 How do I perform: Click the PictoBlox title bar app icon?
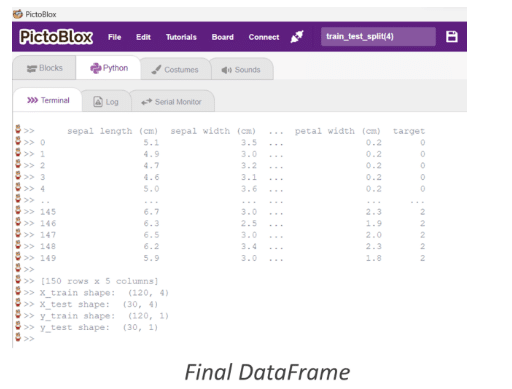click(x=18, y=14)
